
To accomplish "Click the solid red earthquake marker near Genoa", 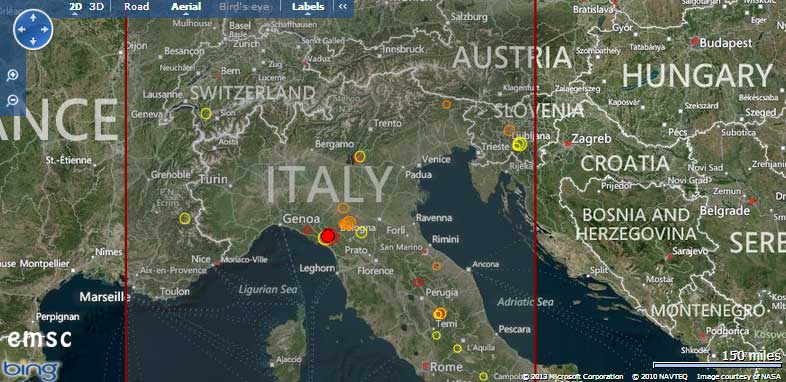I will tap(328, 236).
